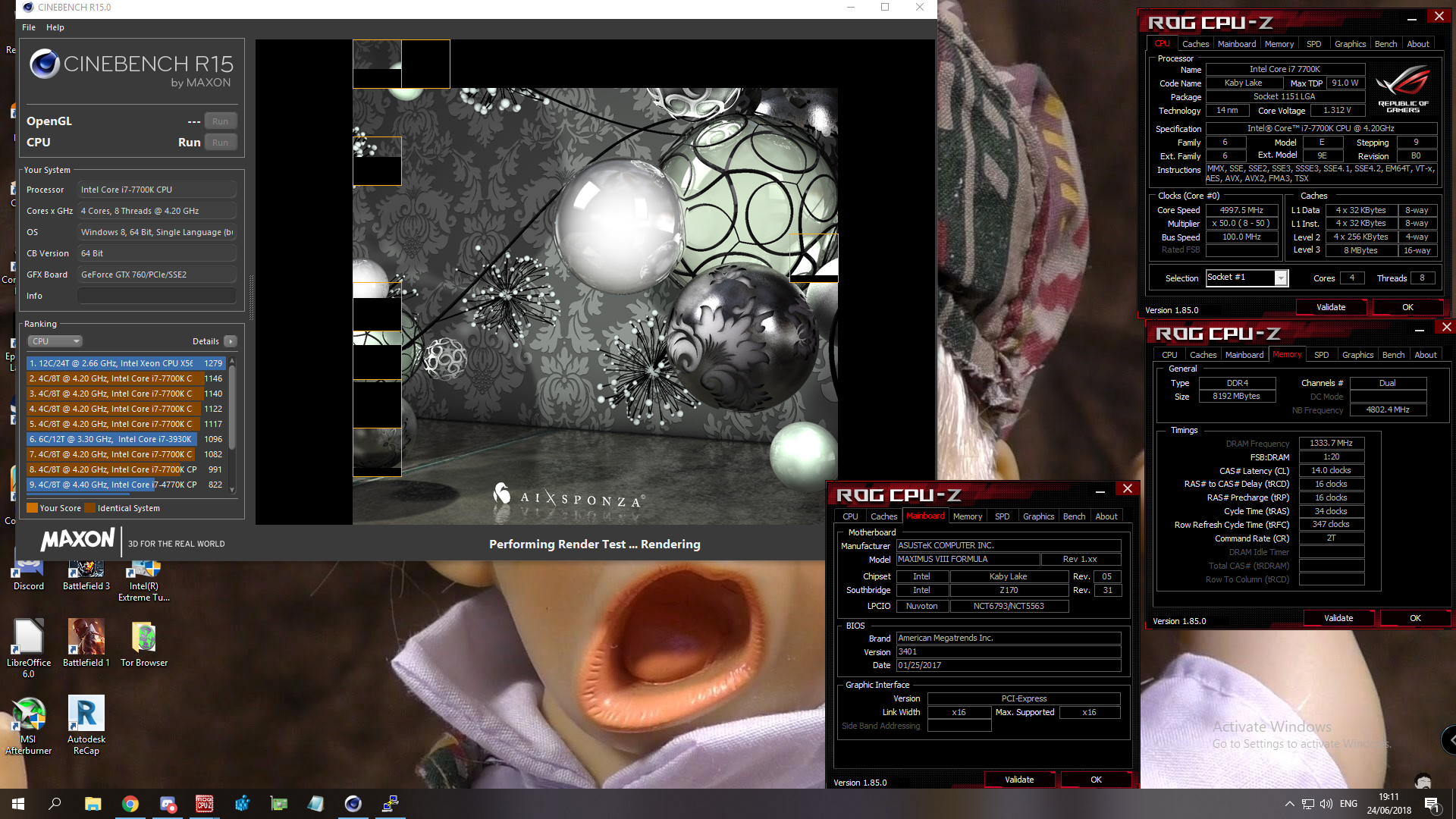Click OK in the CPU-Z Memory window
Image resolution: width=1456 pixels, height=819 pixels.
pos(1415,618)
